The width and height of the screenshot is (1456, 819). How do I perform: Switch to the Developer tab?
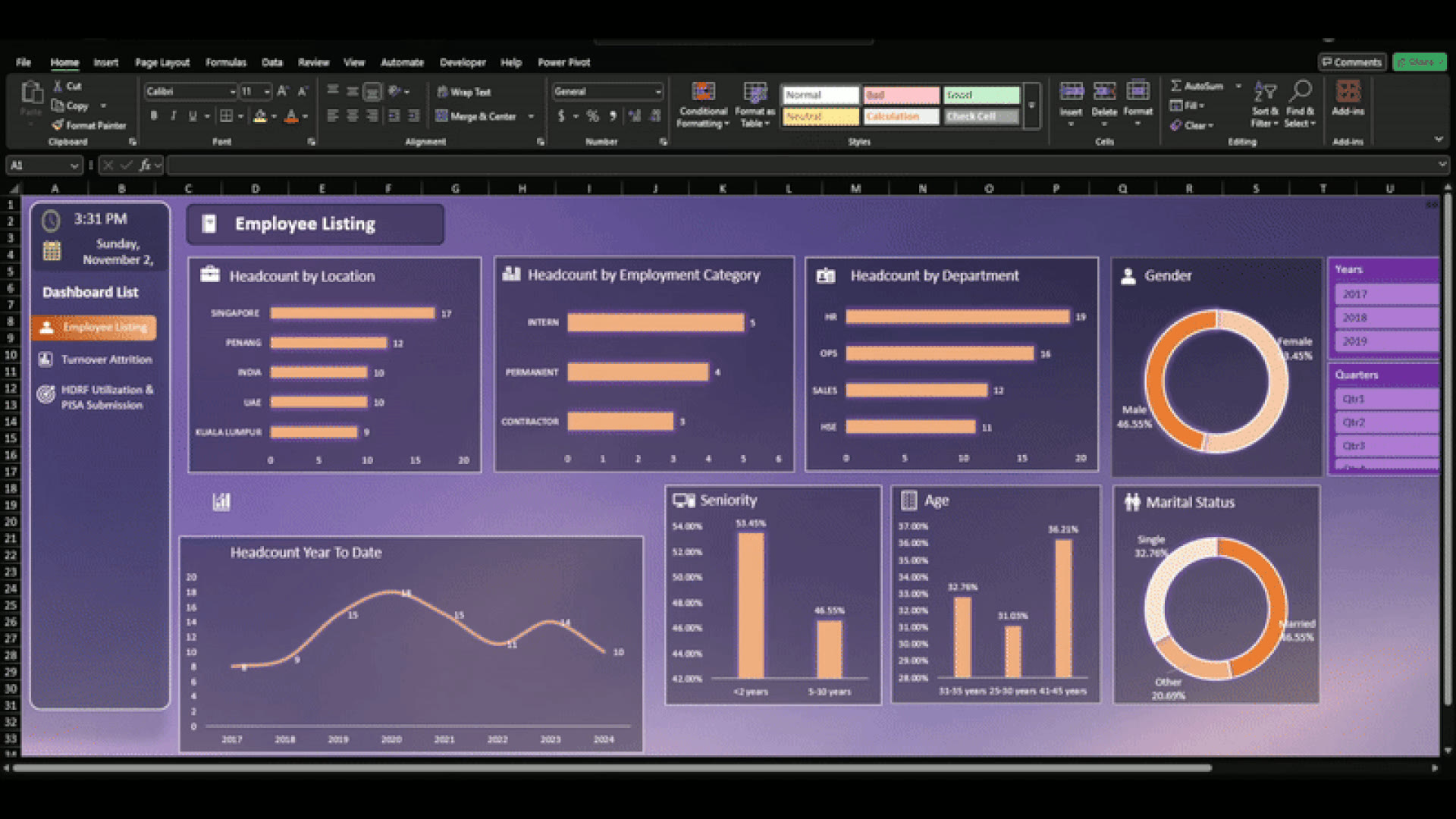click(x=463, y=62)
